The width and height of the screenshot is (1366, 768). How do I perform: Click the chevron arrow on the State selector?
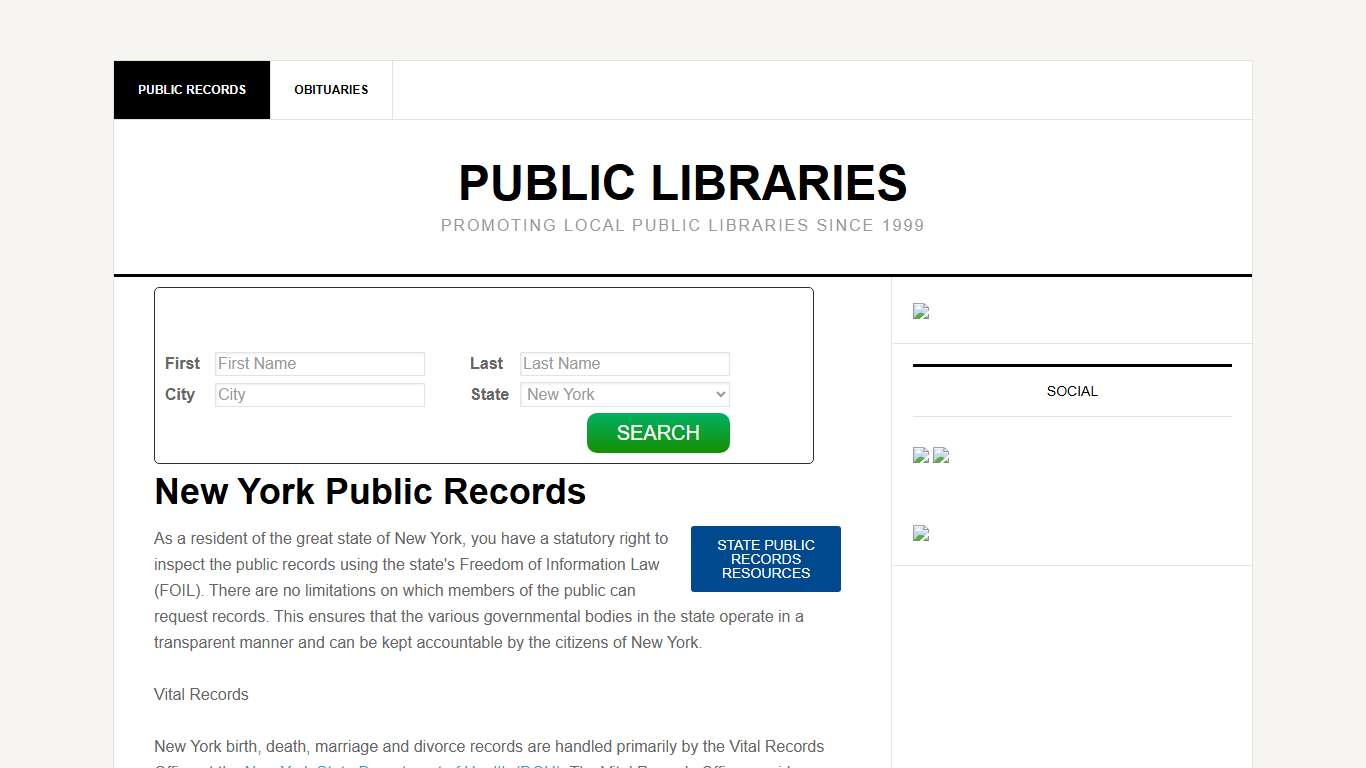click(722, 394)
